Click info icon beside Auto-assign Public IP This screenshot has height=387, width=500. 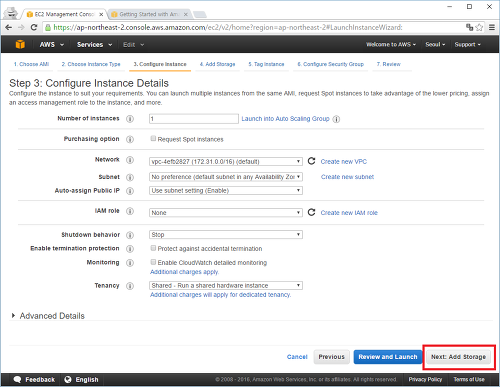coord(130,191)
